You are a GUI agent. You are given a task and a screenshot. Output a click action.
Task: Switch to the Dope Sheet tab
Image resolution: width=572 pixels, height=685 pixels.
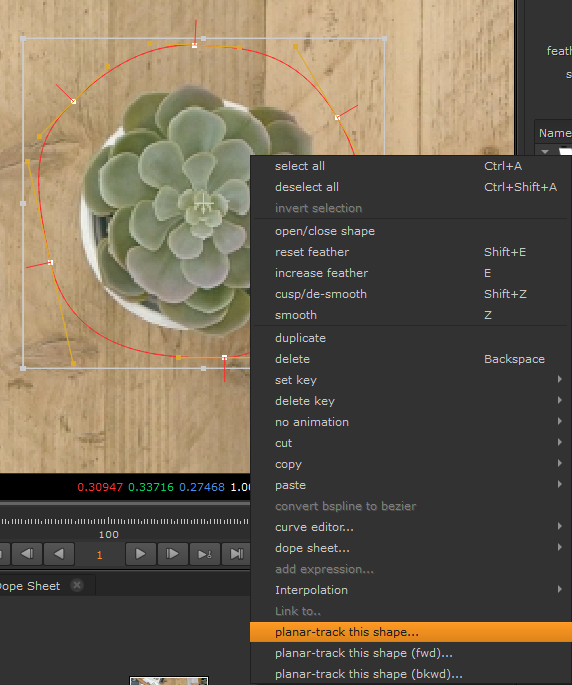click(30, 586)
